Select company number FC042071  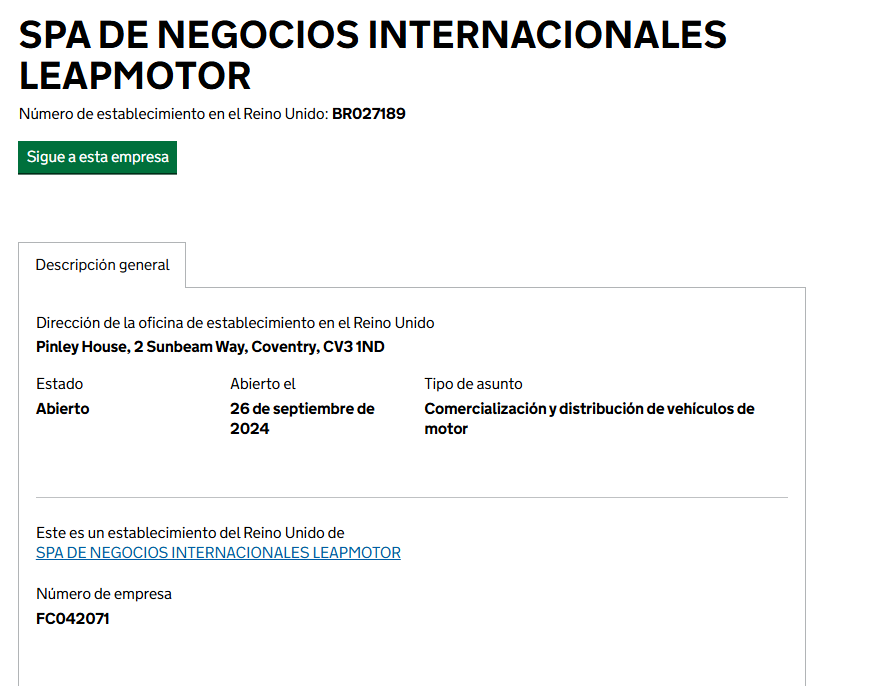tap(72, 618)
